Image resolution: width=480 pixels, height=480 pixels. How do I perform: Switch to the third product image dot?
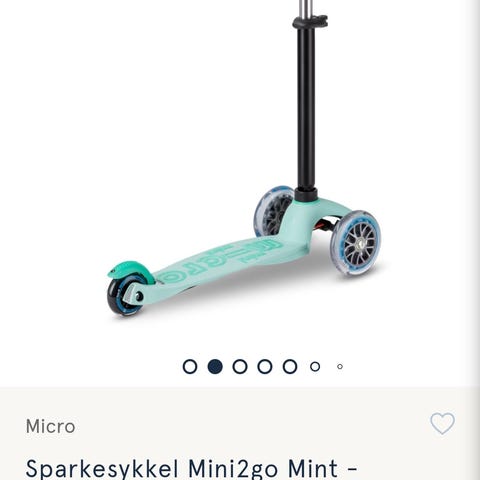(x=240, y=367)
